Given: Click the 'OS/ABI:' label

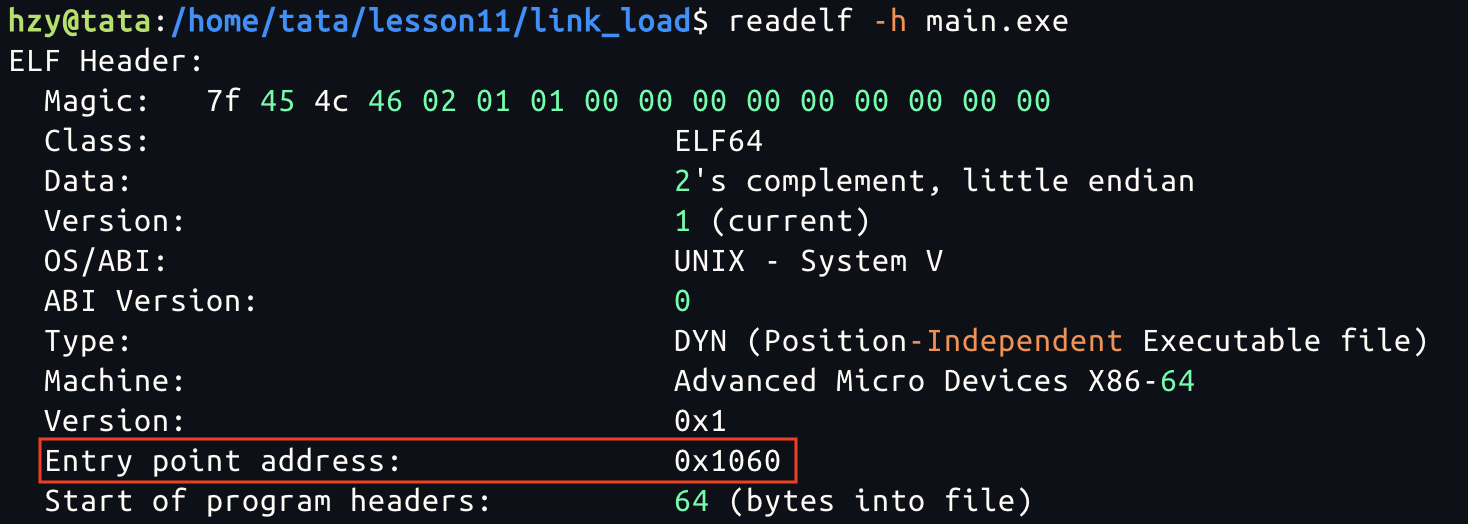Looking at the screenshot, I should point(106,261).
